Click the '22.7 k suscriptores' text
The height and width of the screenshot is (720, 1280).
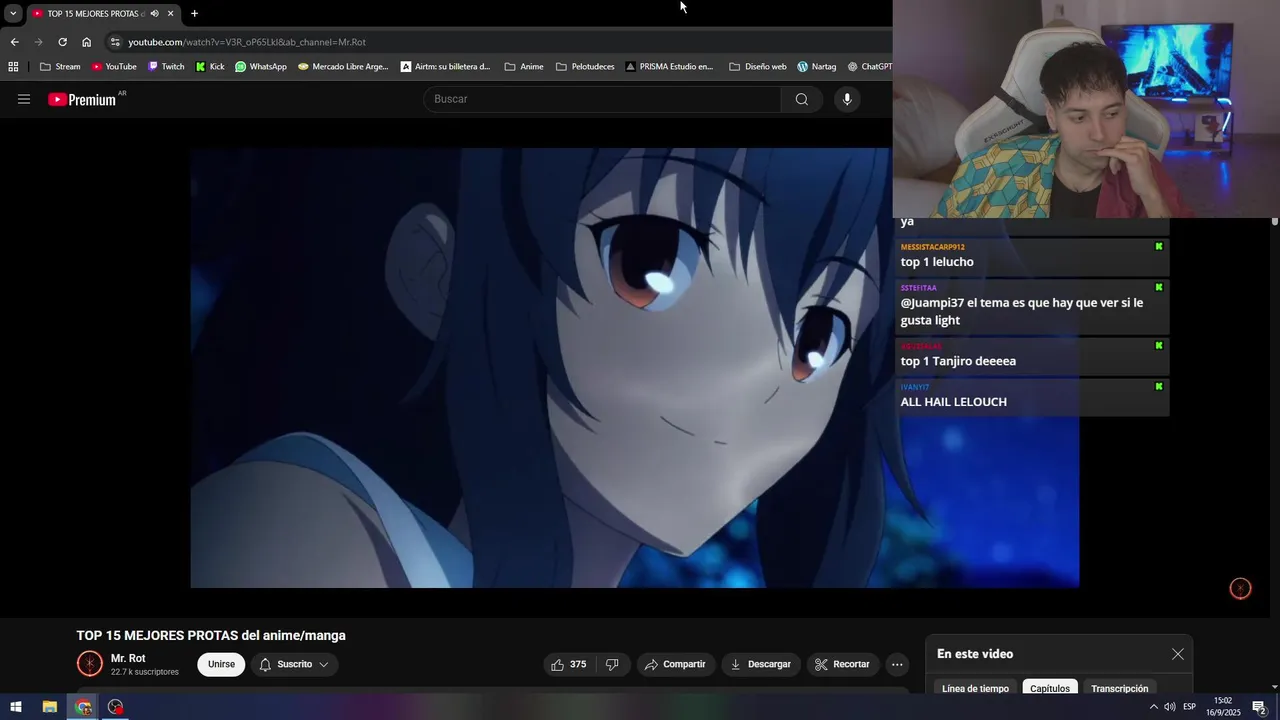point(145,672)
